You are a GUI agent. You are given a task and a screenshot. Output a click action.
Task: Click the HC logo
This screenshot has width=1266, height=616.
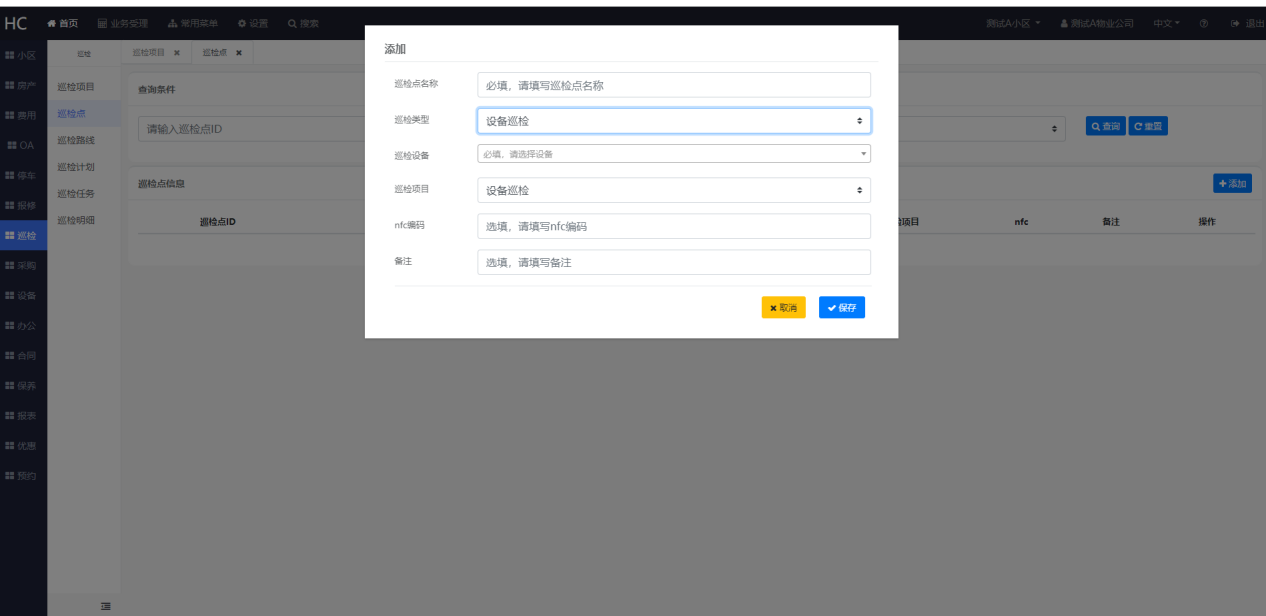pos(16,23)
